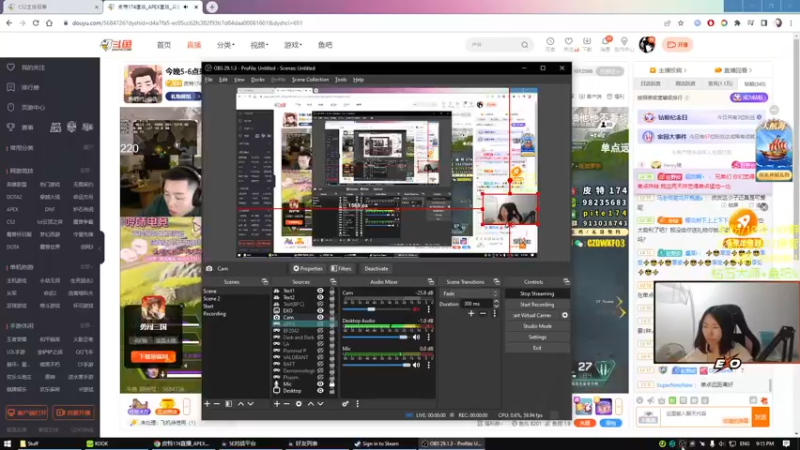The image size is (800, 450).
Task: Pop out the Audio Mixer dock icon
Action: (431, 282)
